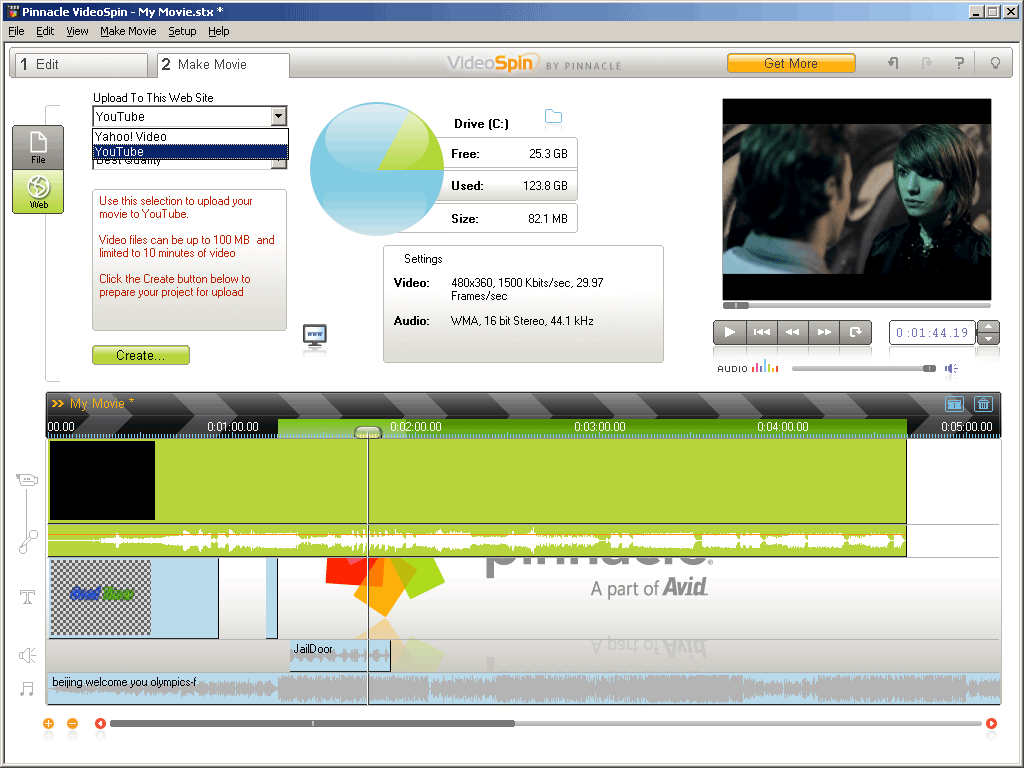Select the title track T icon
Viewport: 1024px width, 768px height.
(27, 597)
